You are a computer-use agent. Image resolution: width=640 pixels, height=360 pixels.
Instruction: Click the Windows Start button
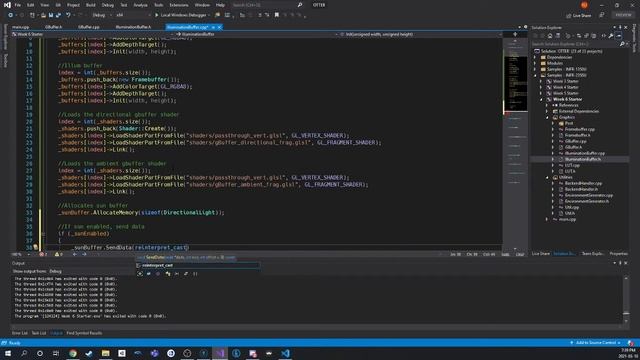pyautogui.click(x=8, y=353)
